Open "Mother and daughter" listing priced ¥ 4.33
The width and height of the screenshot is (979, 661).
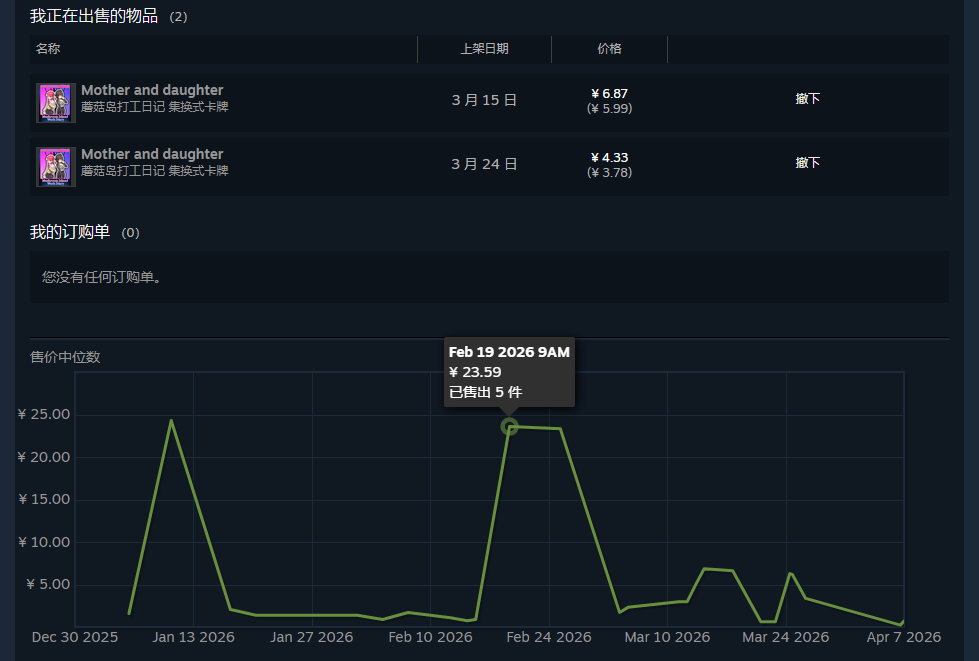pyautogui.click(x=152, y=155)
